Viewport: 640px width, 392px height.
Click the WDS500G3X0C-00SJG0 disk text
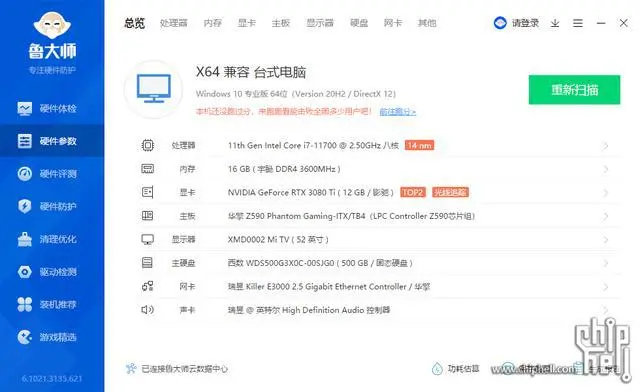pos(320,263)
